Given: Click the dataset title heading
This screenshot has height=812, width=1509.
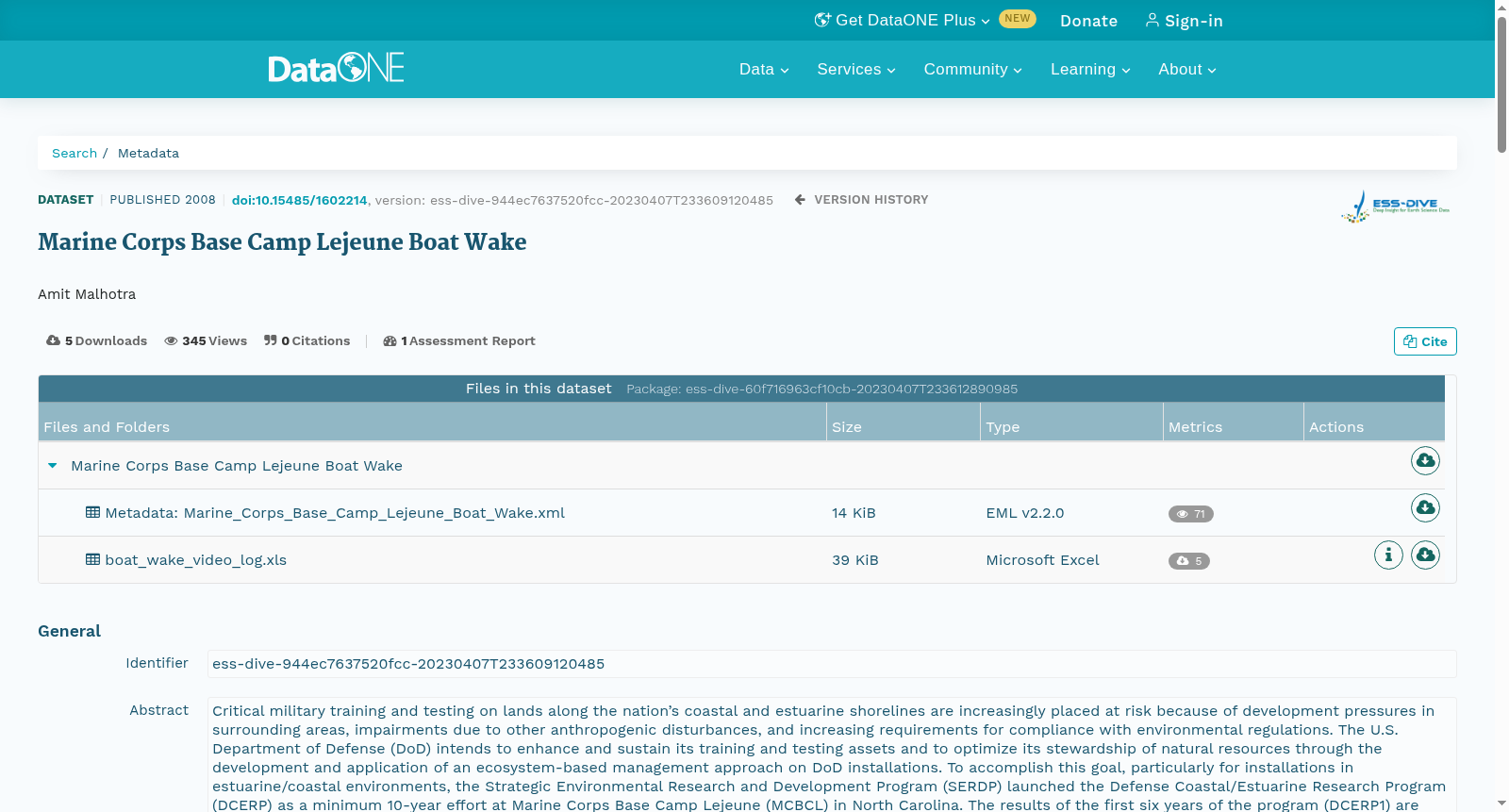Looking at the screenshot, I should coord(282,242).
